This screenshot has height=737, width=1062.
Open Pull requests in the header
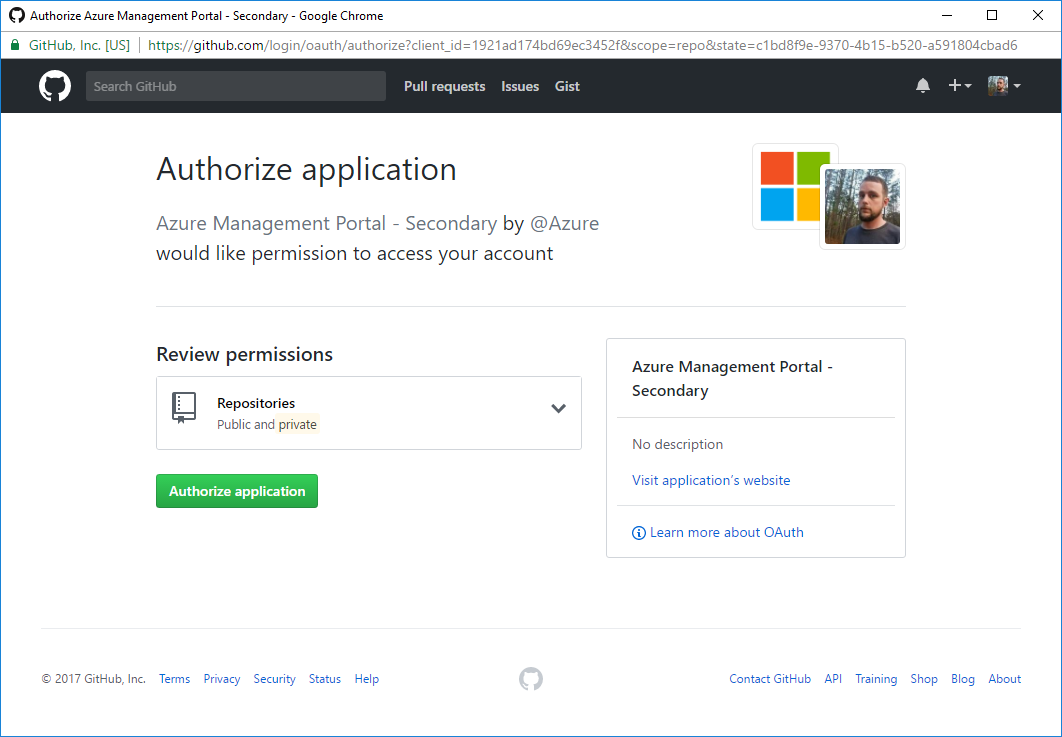[444, 86]
